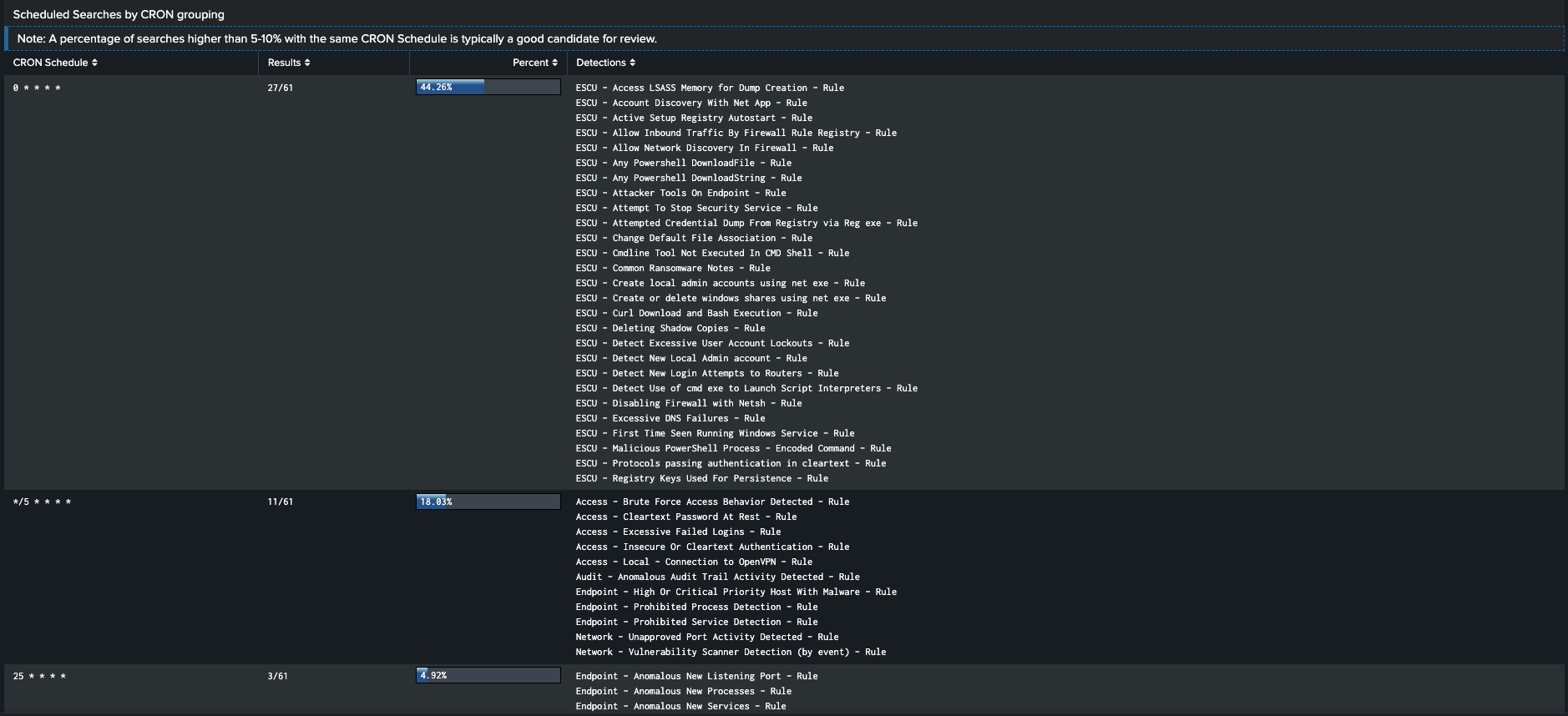The image size is (1568, 716).
Task: Select 'ESCU - Curl Download and Bash Execution - Rule'
Action: [696, 313]
